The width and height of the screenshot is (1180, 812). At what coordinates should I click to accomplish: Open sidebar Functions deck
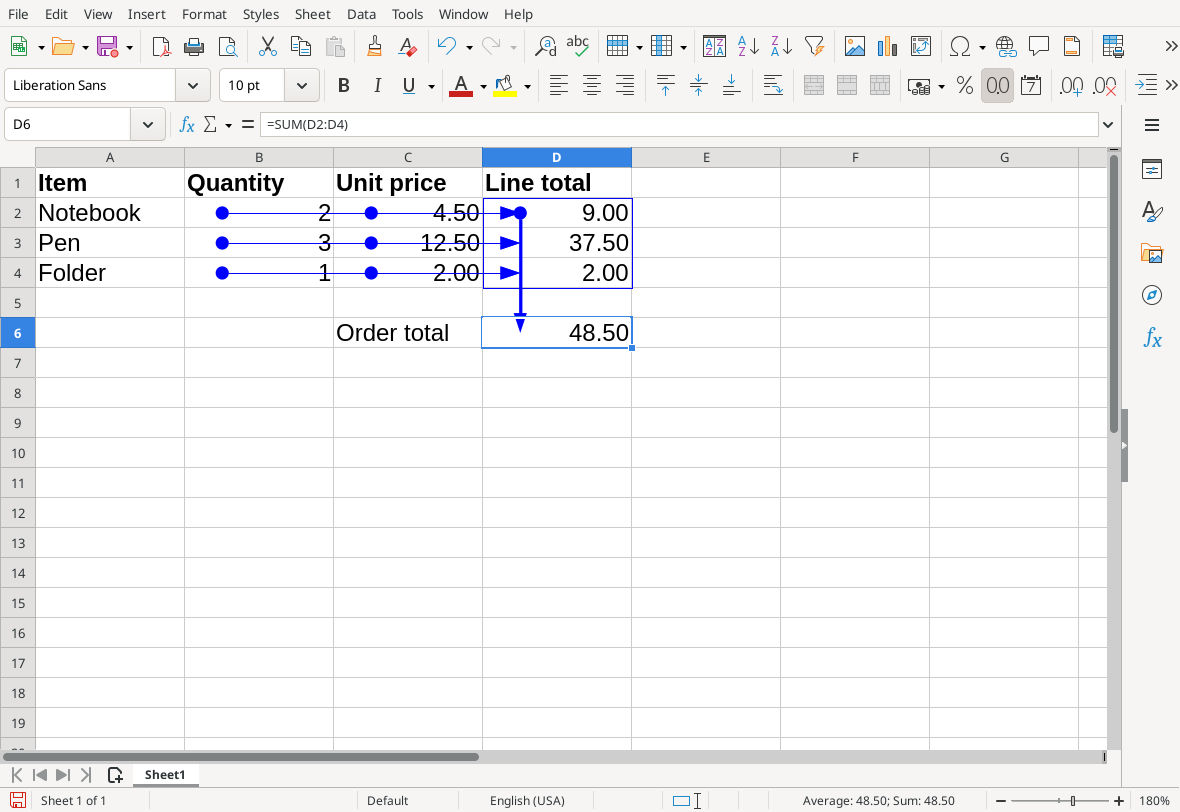click(x=1151, y=337)
